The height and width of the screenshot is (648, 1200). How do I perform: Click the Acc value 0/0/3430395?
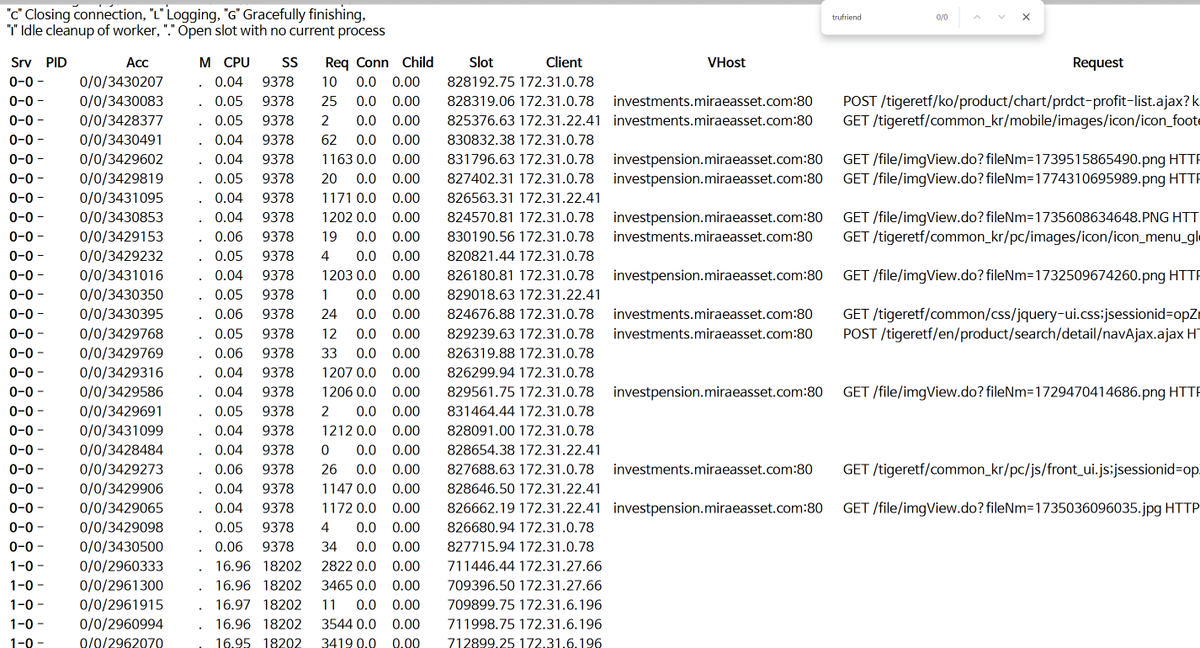[x=121, y=314]
